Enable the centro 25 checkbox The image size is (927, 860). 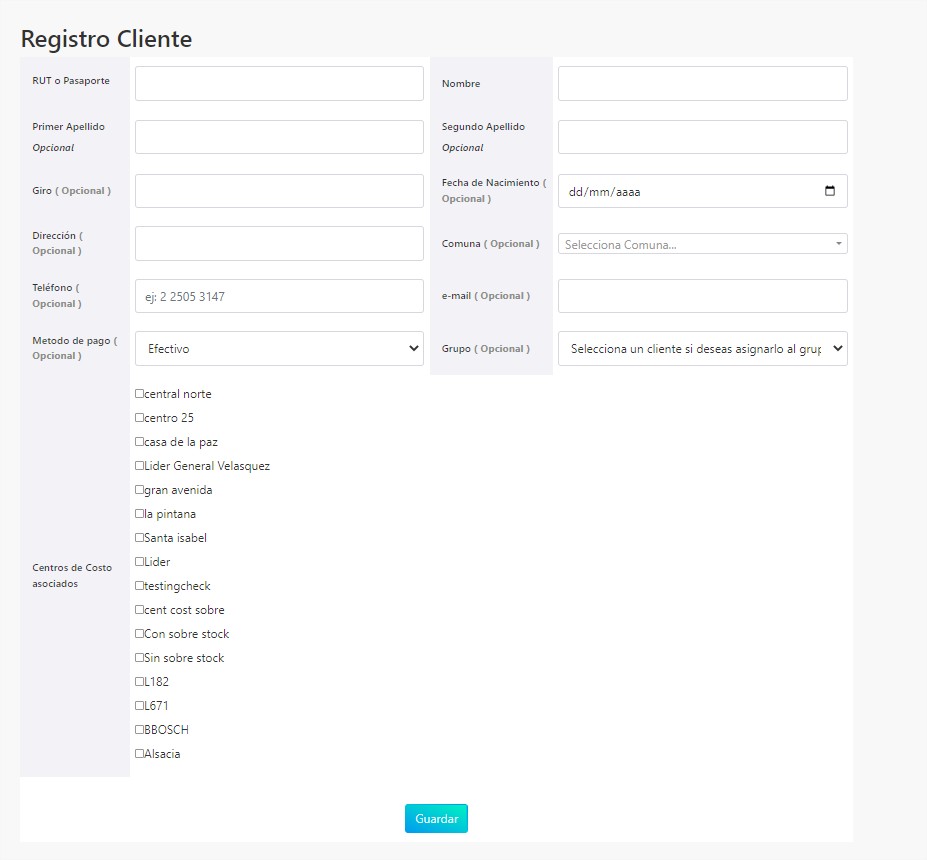138,418
